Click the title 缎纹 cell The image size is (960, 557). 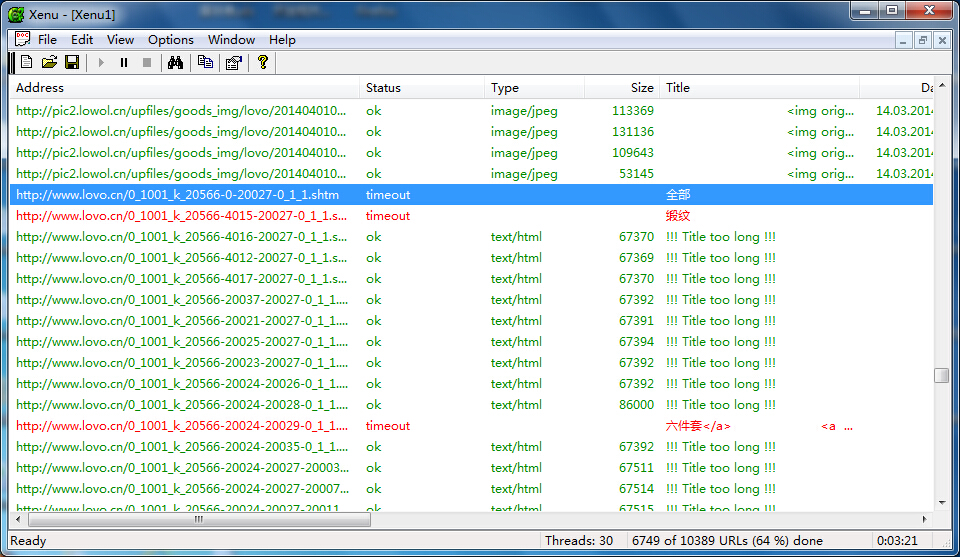678,215
